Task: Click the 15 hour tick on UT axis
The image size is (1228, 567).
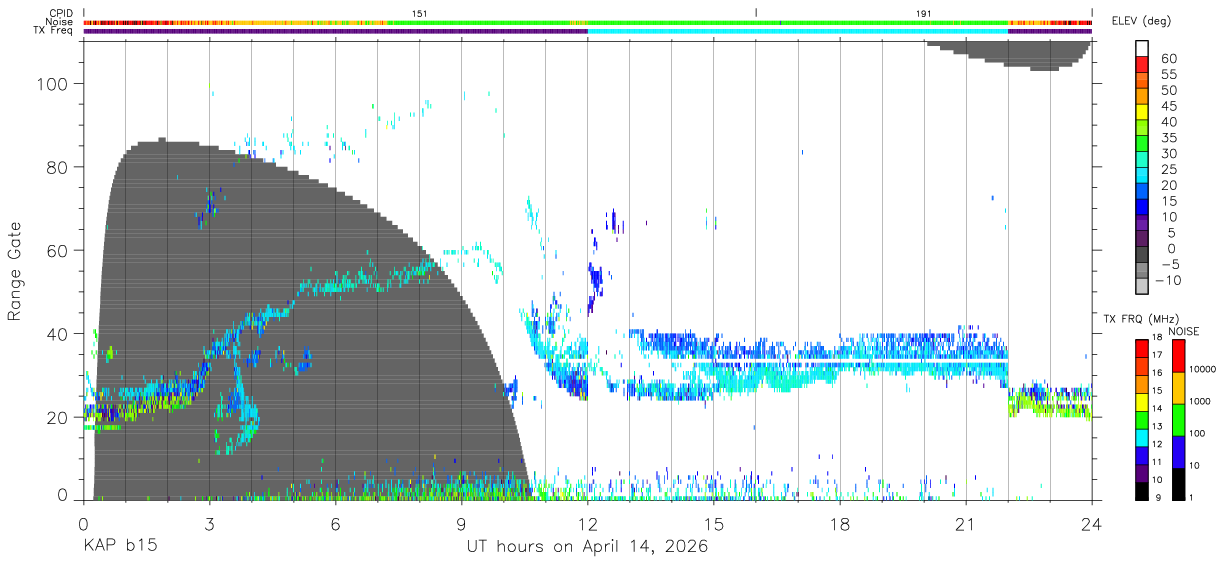Action: click(714, 524)
